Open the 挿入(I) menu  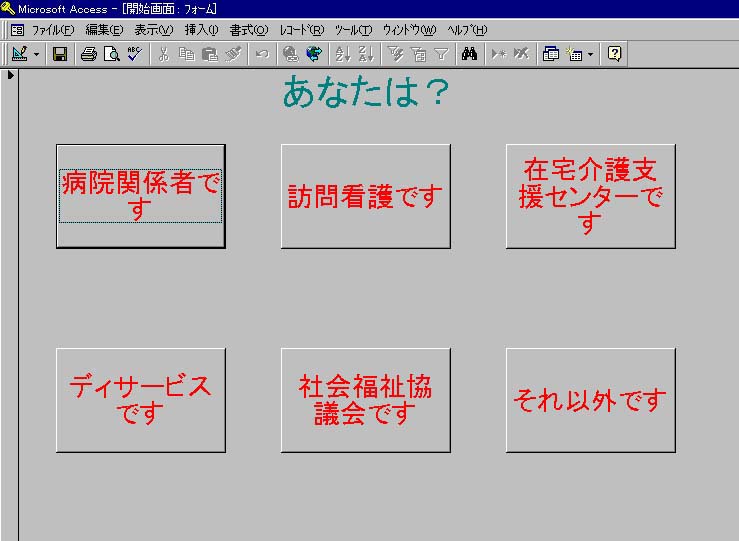(201, 30)
